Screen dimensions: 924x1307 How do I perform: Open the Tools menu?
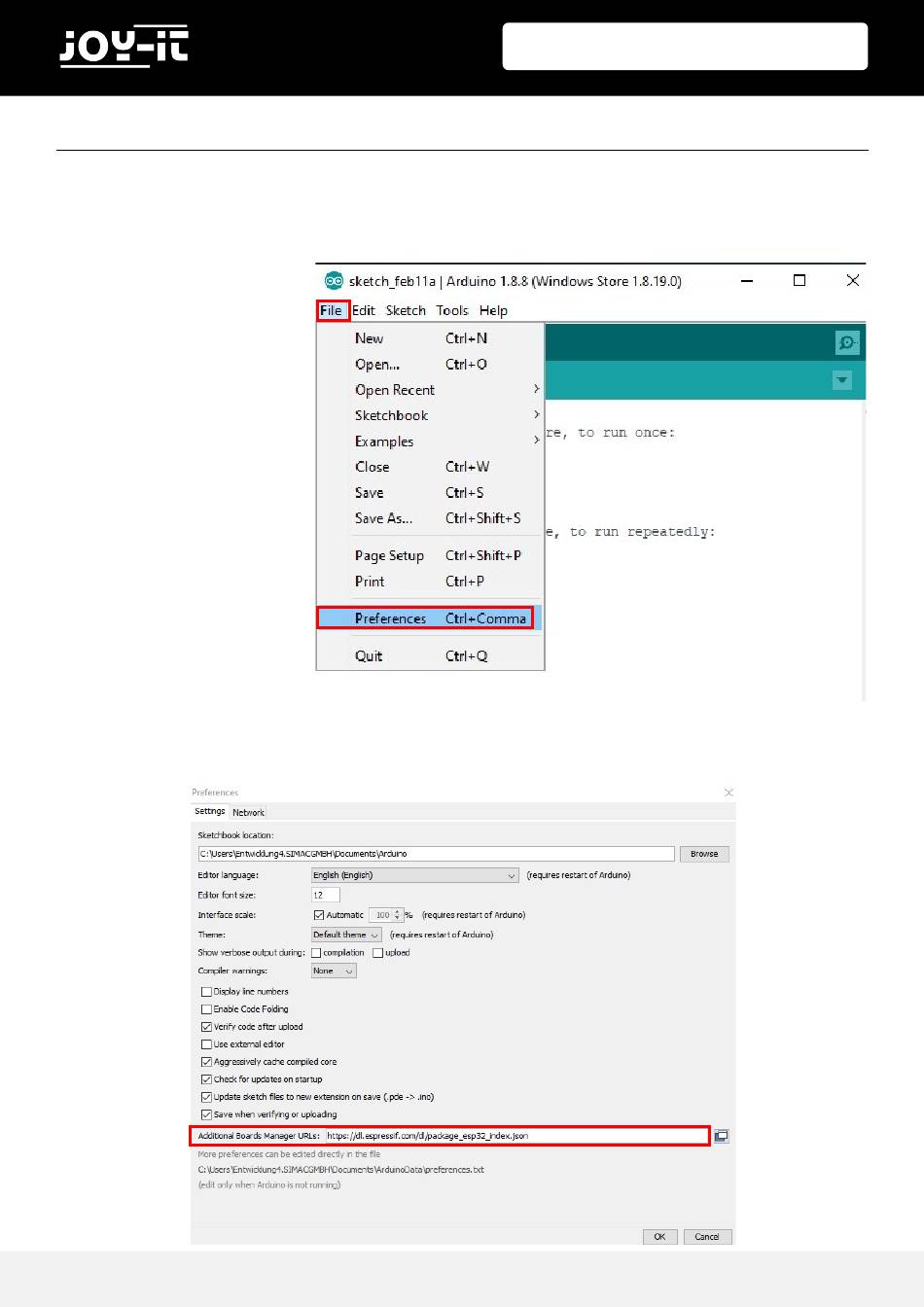(x=452, y=311)
